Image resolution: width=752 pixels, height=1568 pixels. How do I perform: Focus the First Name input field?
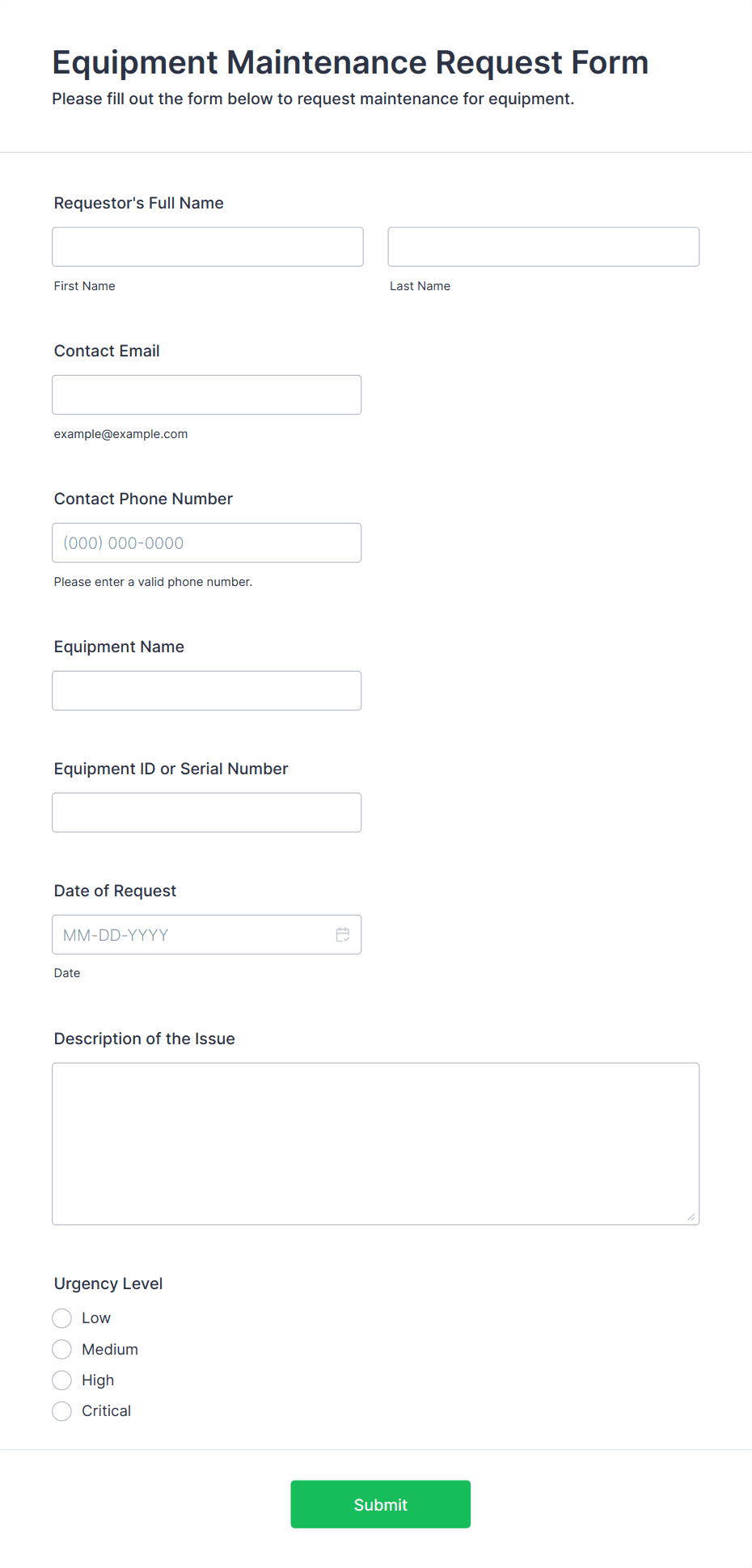208,247
